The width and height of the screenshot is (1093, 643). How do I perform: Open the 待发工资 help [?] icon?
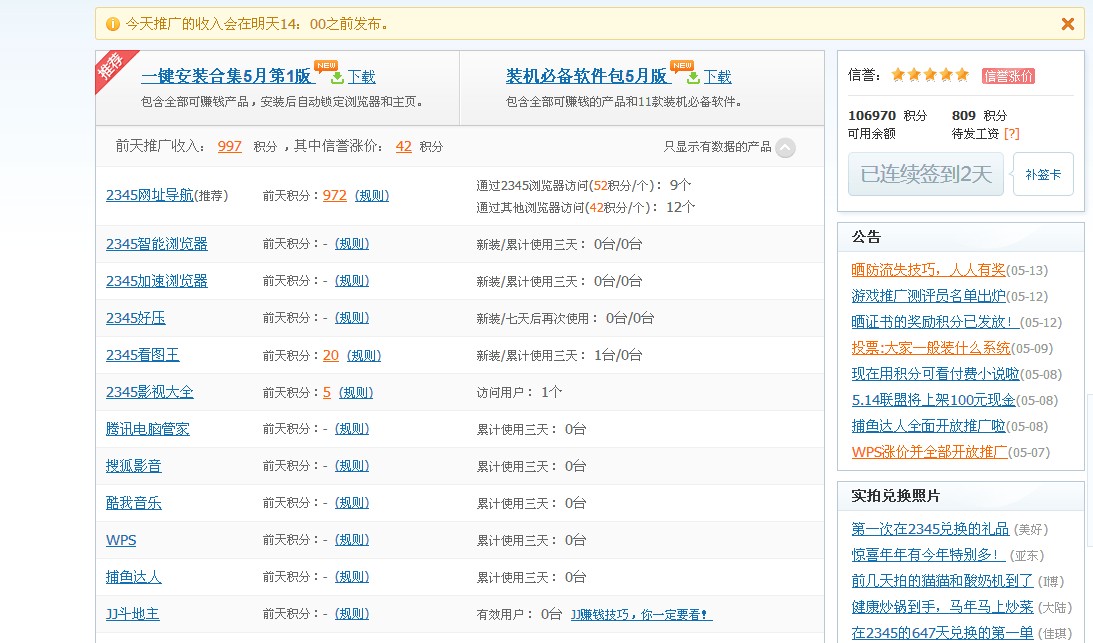(x=1011, y=133)
